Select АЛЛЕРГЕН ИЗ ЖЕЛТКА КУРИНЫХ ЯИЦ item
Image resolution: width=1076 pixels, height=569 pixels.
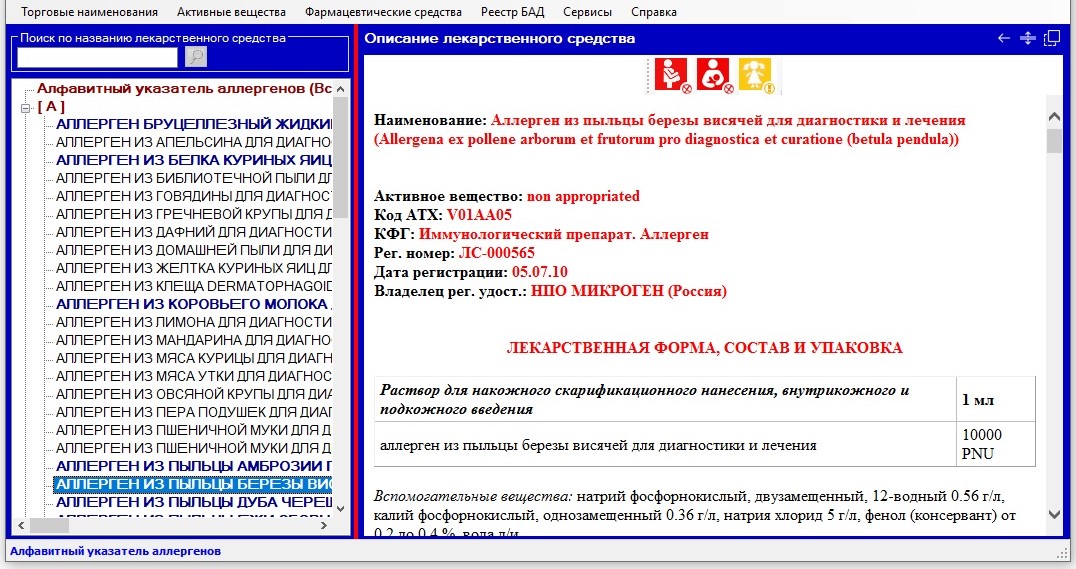[x=194, y=268]
